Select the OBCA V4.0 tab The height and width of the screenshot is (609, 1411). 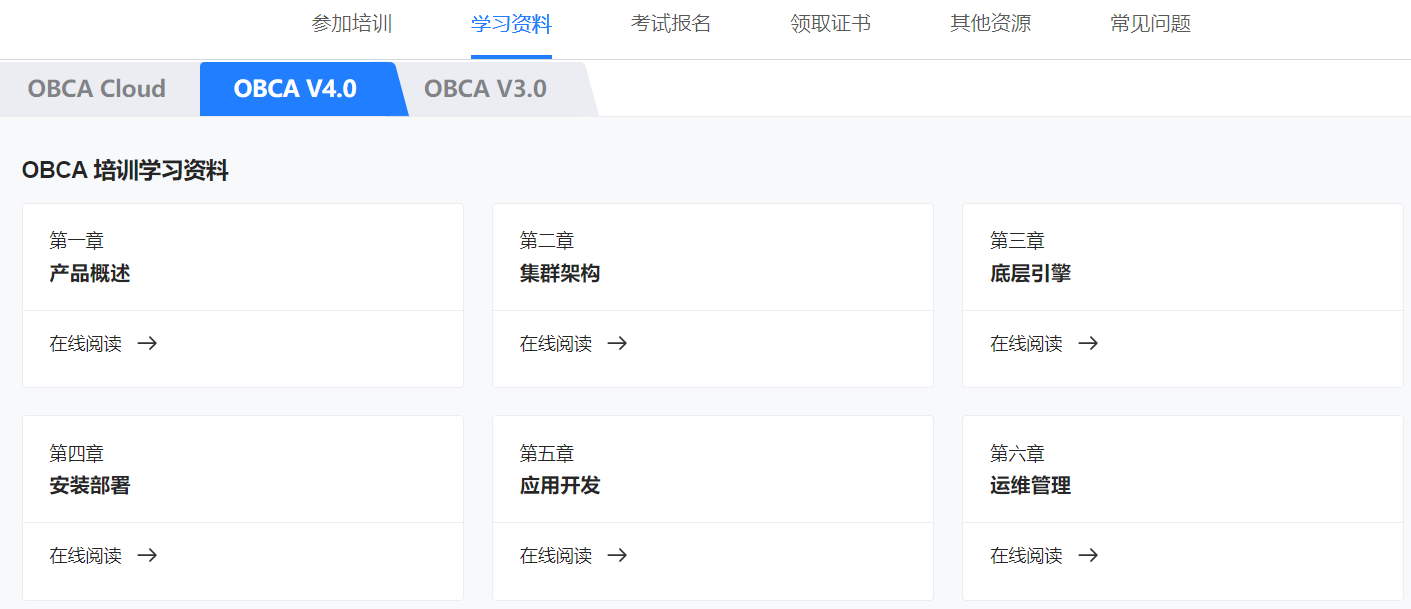295,88
